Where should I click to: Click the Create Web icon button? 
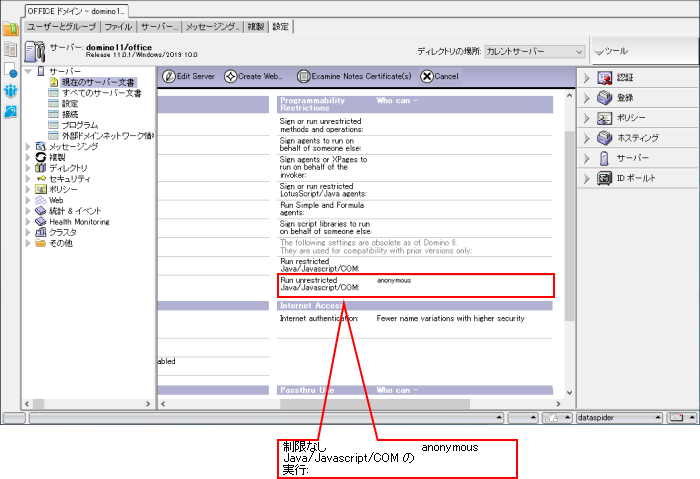click(x=230, y=77)
